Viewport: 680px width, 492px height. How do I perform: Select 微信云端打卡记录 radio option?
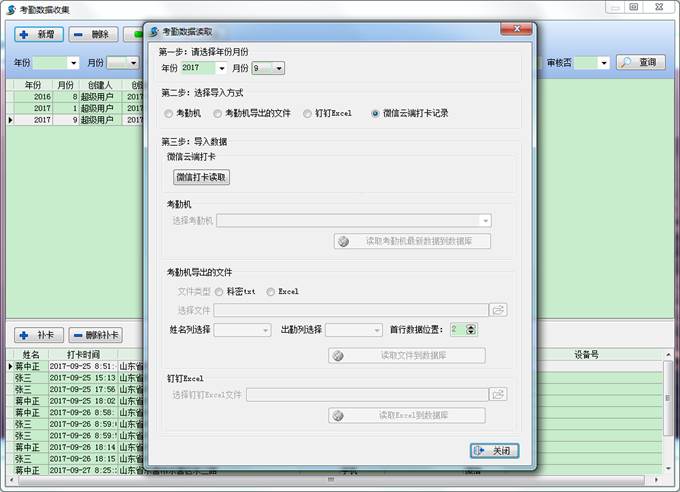[375, 114]
